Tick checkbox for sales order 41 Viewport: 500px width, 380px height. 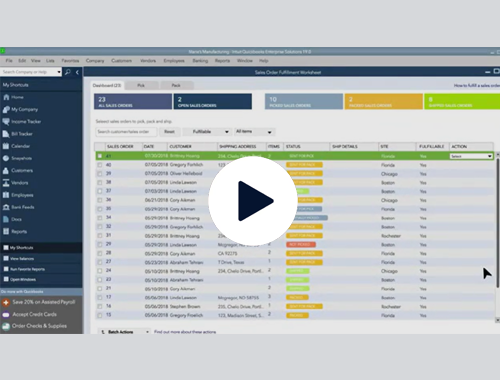coord(99,156)
